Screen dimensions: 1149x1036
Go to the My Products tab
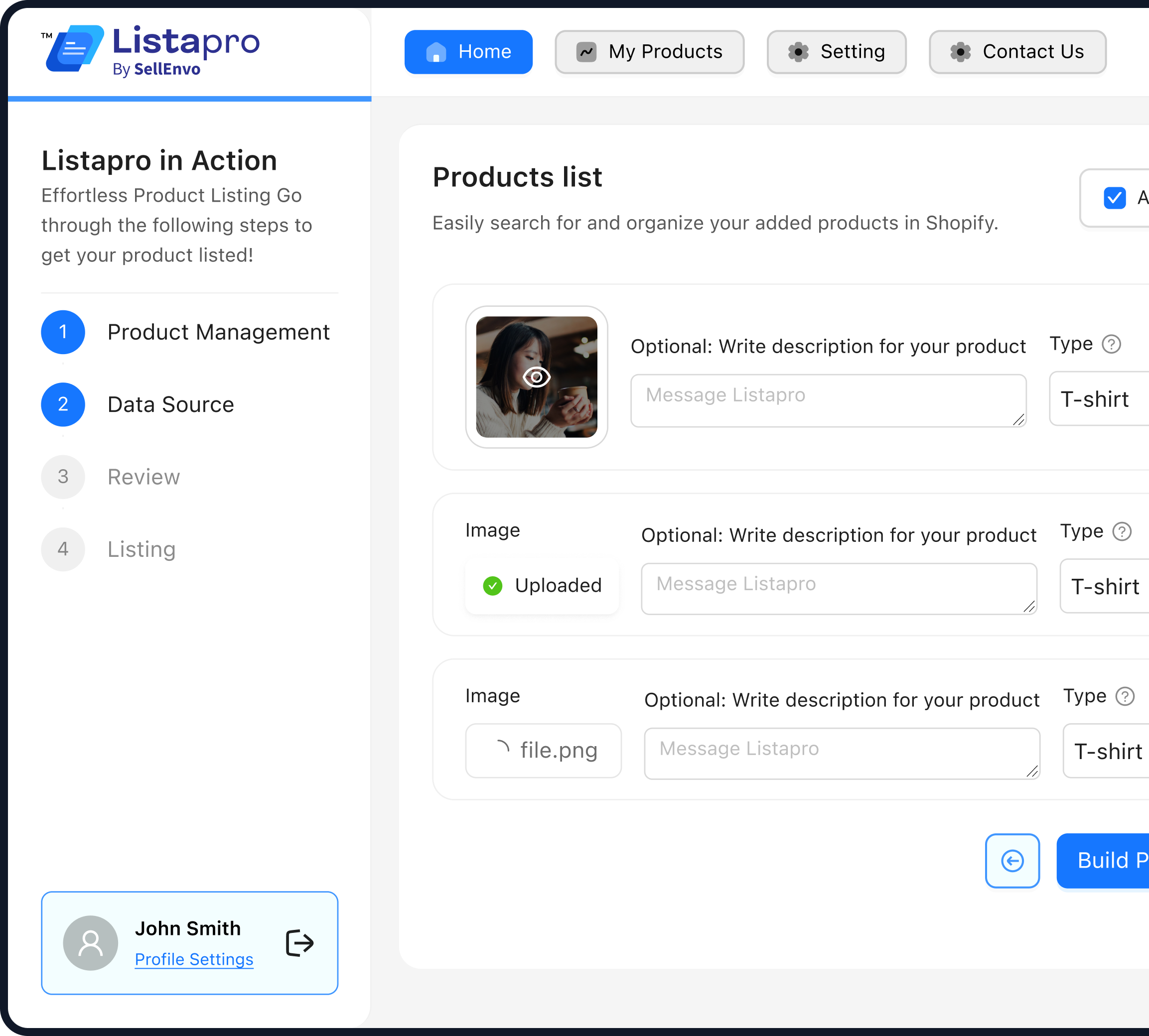(649, 52)
